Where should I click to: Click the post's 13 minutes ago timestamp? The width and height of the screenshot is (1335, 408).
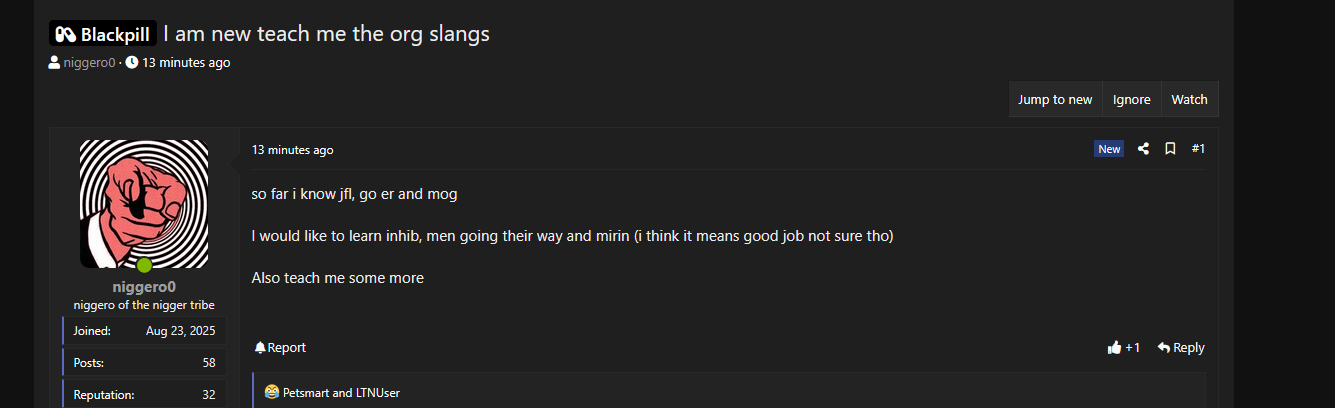point(292,150)
